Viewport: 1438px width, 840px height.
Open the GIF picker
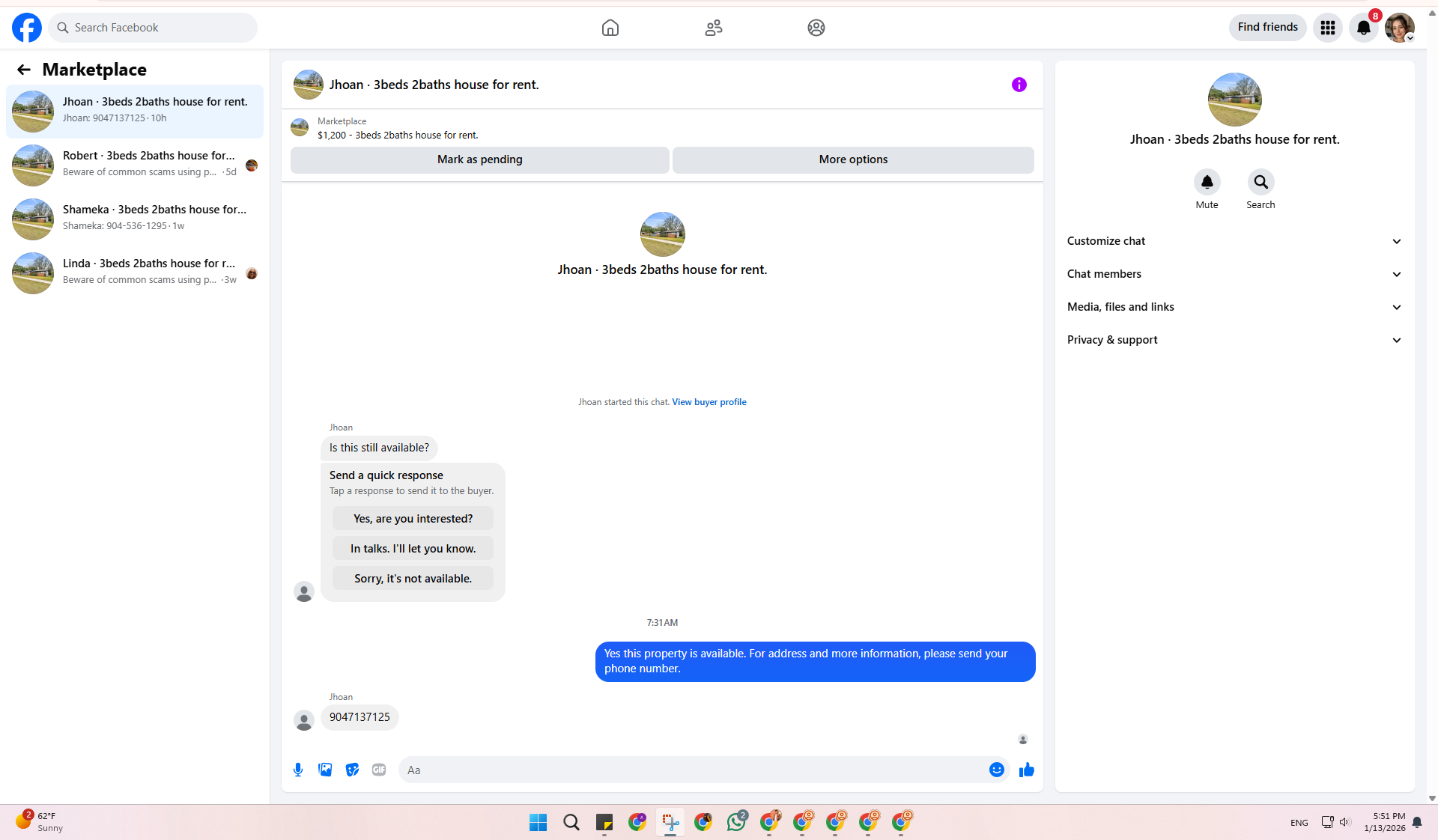[x=379, y=770]
